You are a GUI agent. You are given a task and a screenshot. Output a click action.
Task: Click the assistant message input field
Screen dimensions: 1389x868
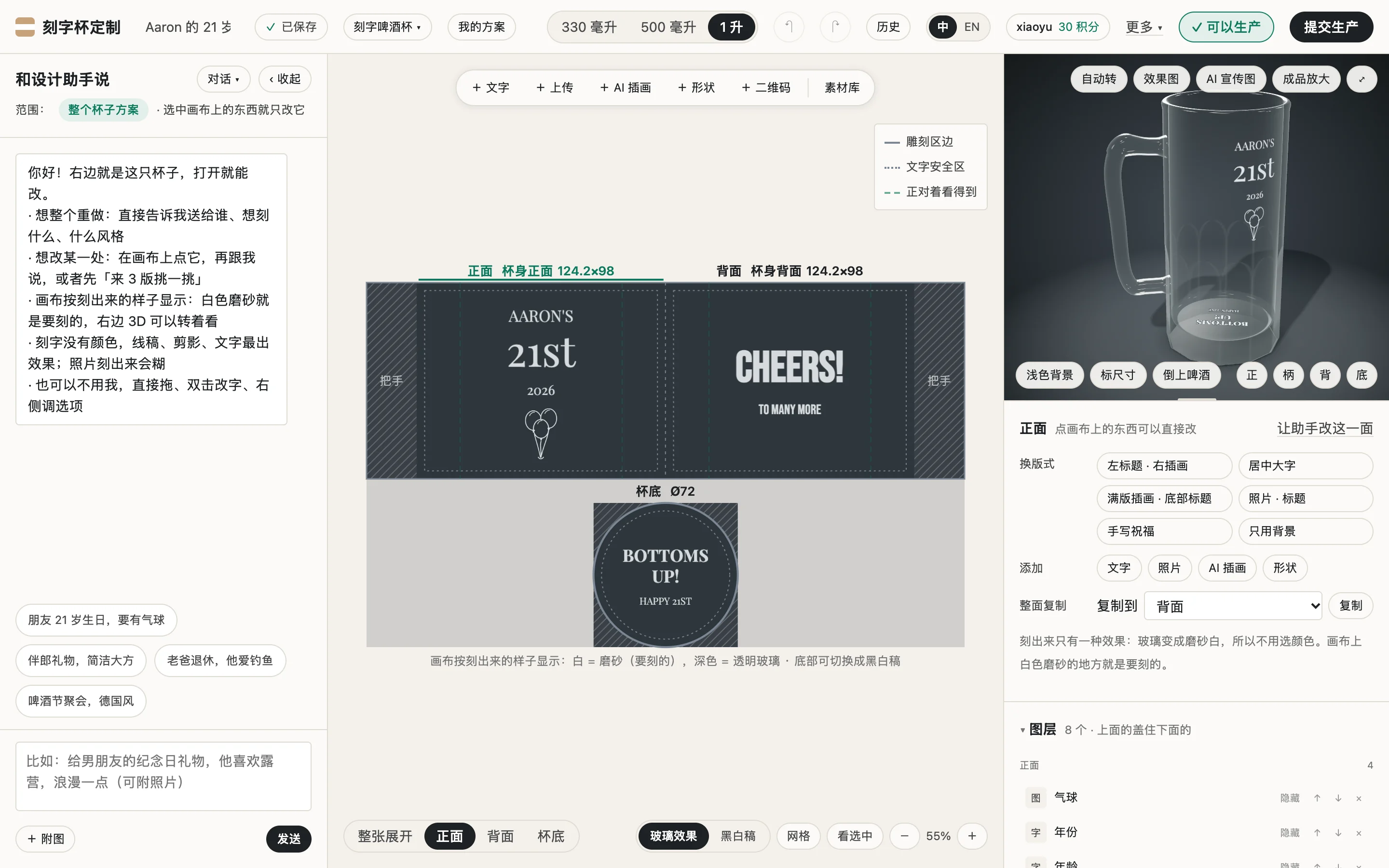163,776
